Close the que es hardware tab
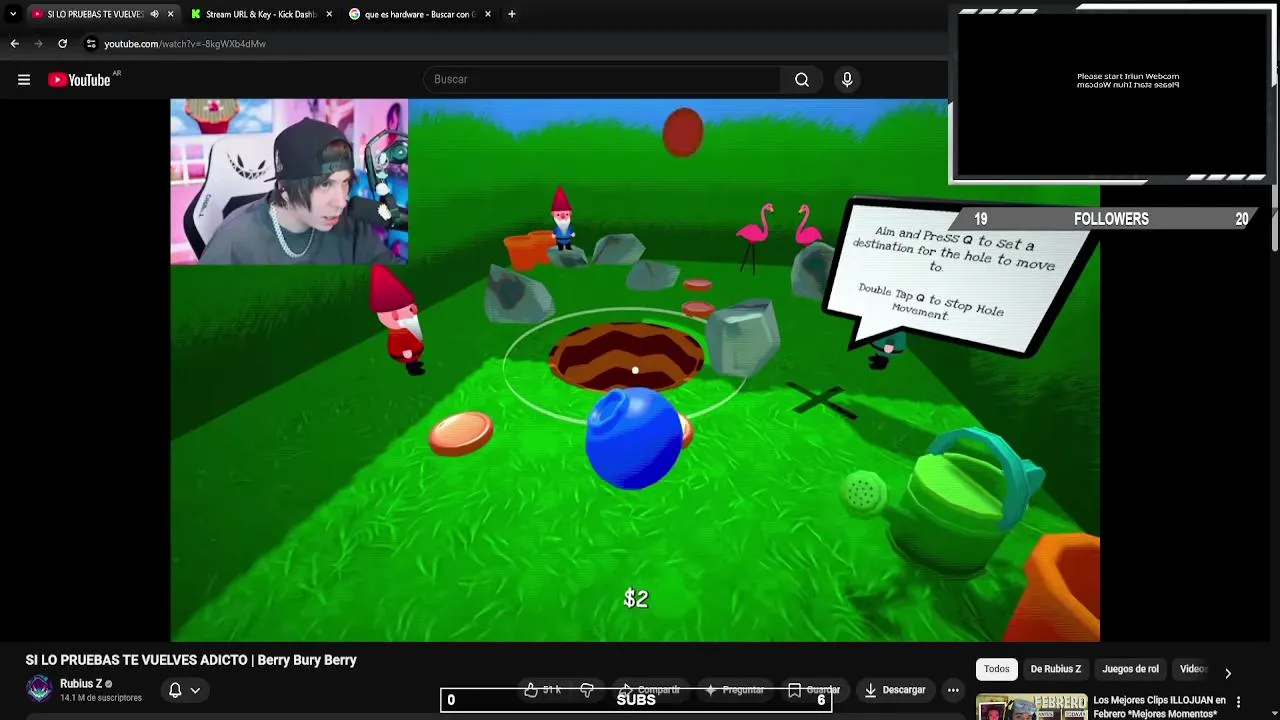The width and height of the screenshot is (1280, 720). [x=487, y=14]
